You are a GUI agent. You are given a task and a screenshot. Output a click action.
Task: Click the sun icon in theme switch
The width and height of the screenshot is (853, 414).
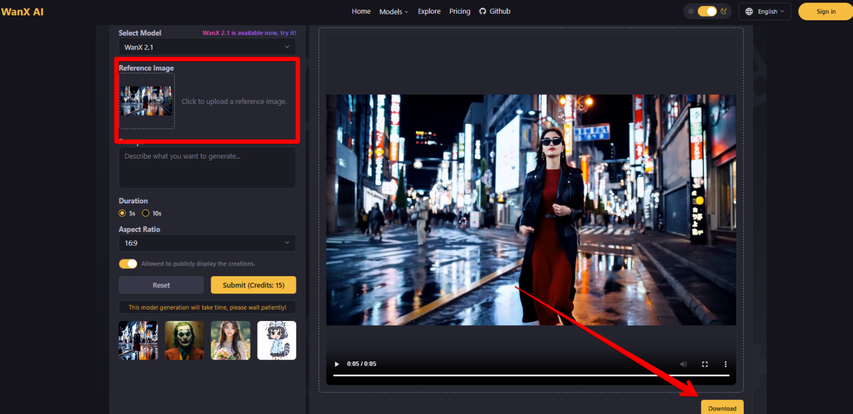[691, 11]
